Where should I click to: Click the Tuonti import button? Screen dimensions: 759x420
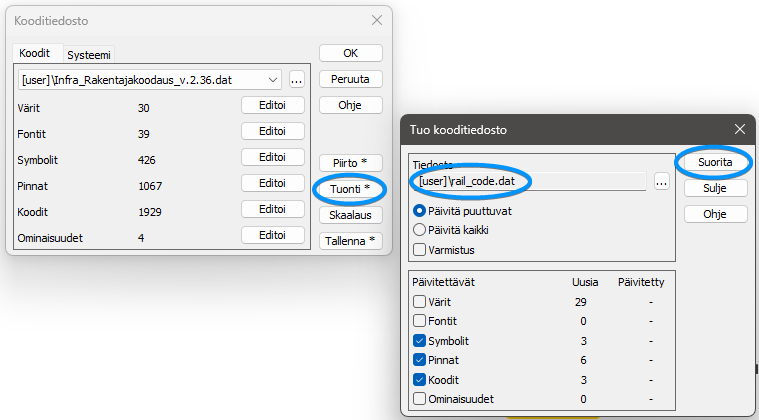350,188
